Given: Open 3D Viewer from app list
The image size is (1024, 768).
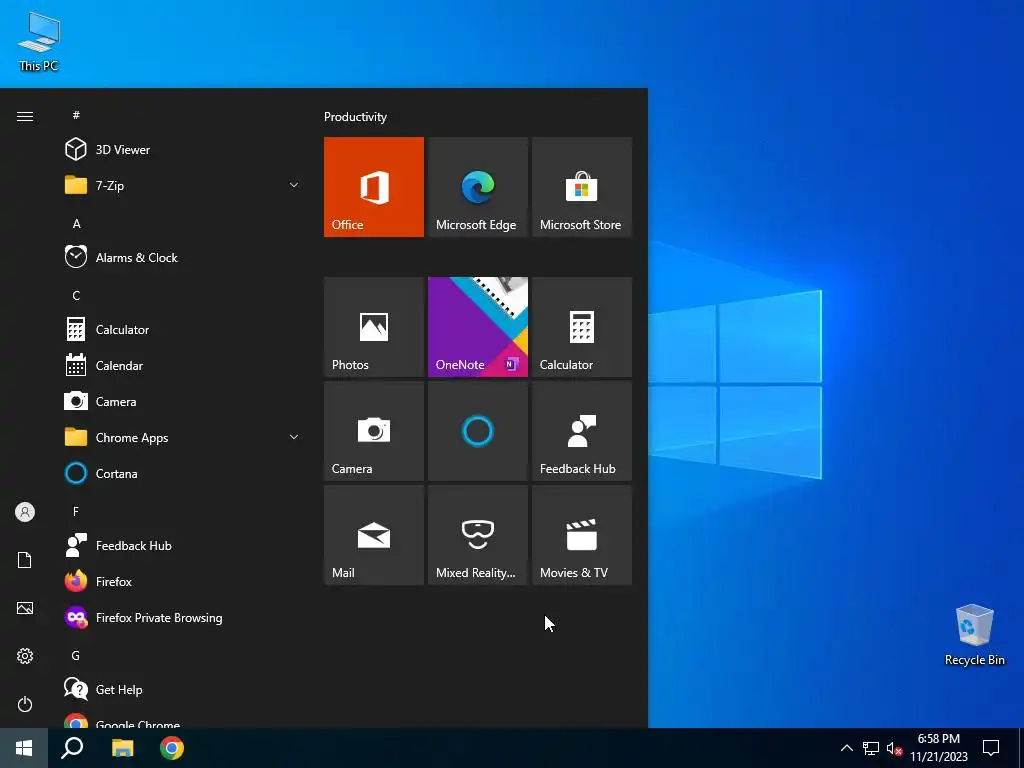Looking at the screenshot, I should [x=182, y=150].
